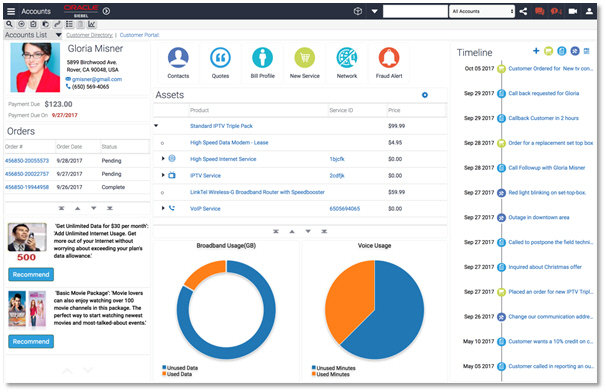
Task: Filter Timeline by dark blue service request icon
Action: (575, 51)
